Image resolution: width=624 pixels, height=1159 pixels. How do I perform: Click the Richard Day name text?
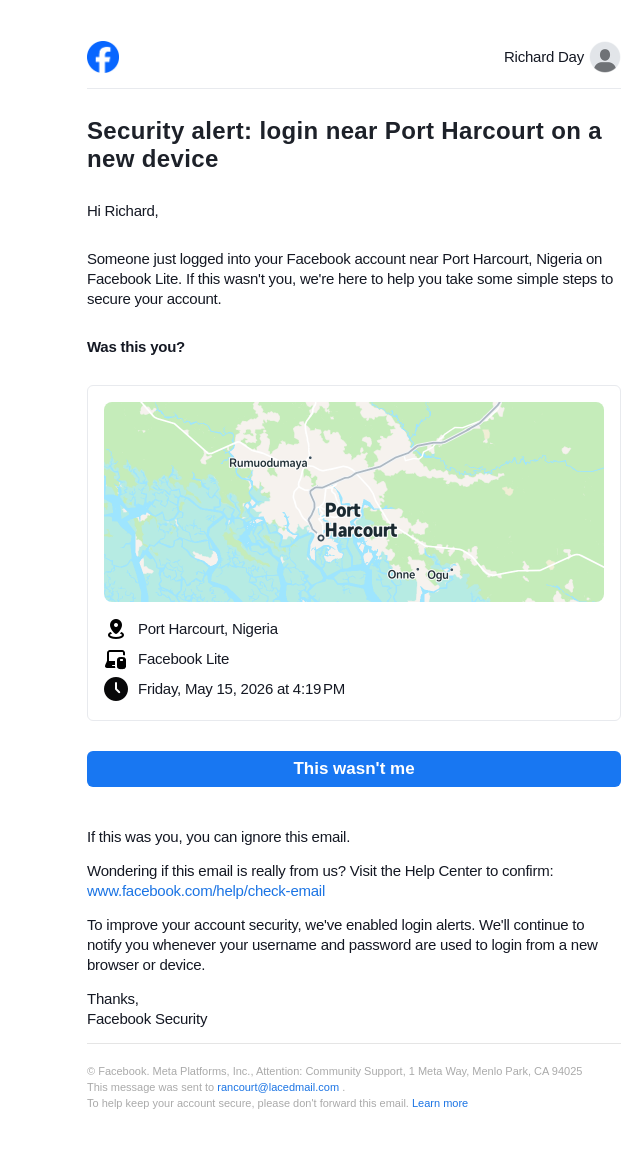[x=544, y=57]
